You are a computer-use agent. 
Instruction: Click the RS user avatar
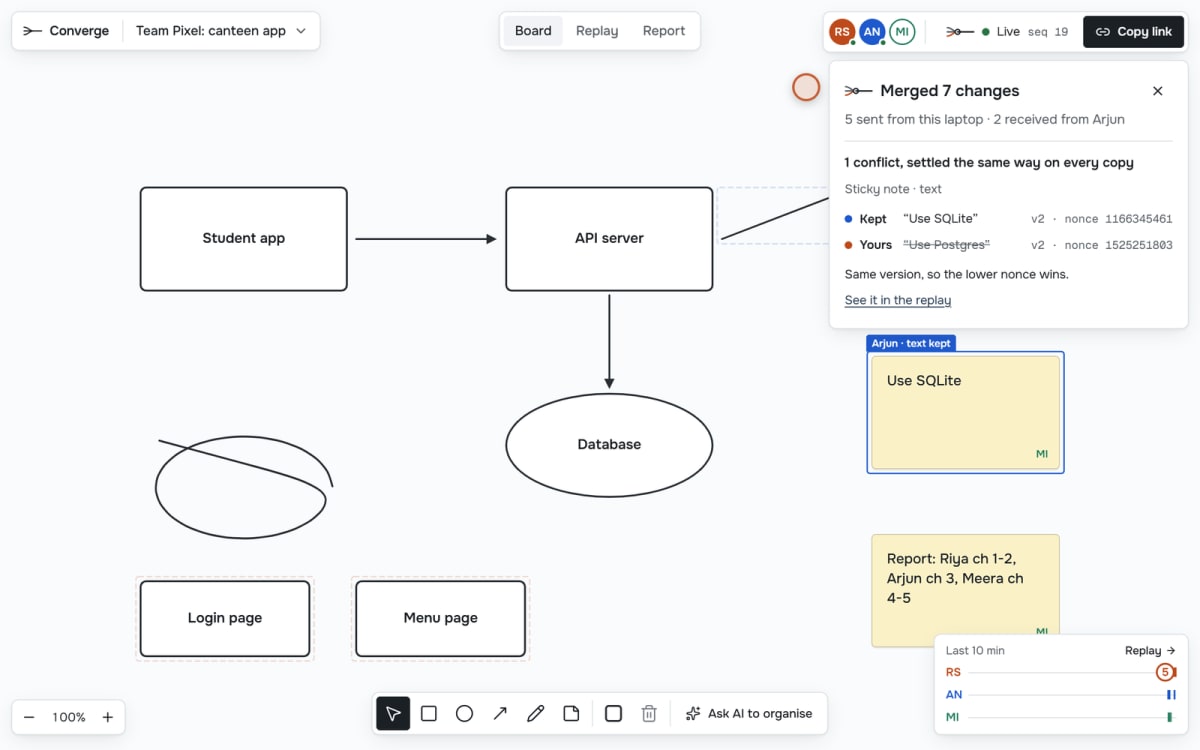pos(842,32)
